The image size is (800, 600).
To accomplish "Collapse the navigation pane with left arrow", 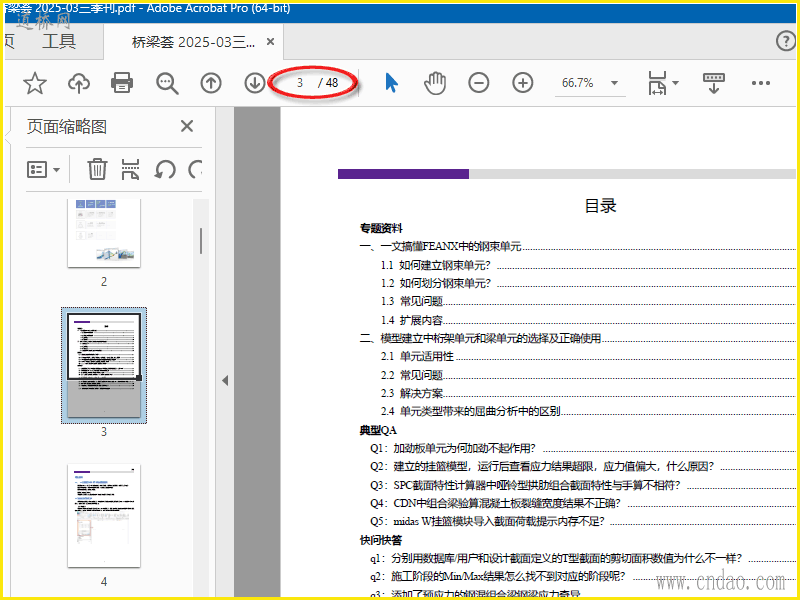I will coord(224,381).
